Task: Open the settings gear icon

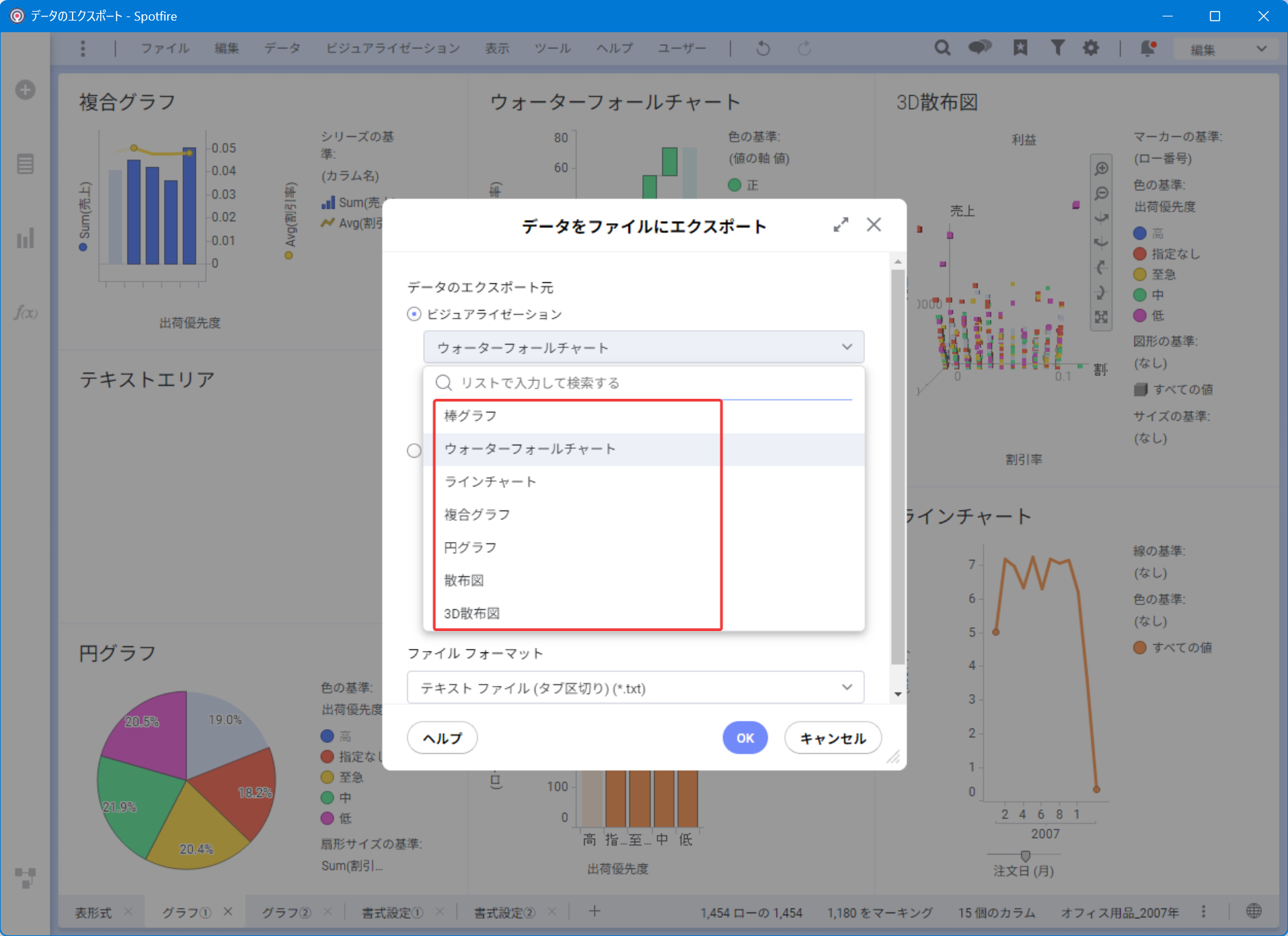Action: point(1091,47)
